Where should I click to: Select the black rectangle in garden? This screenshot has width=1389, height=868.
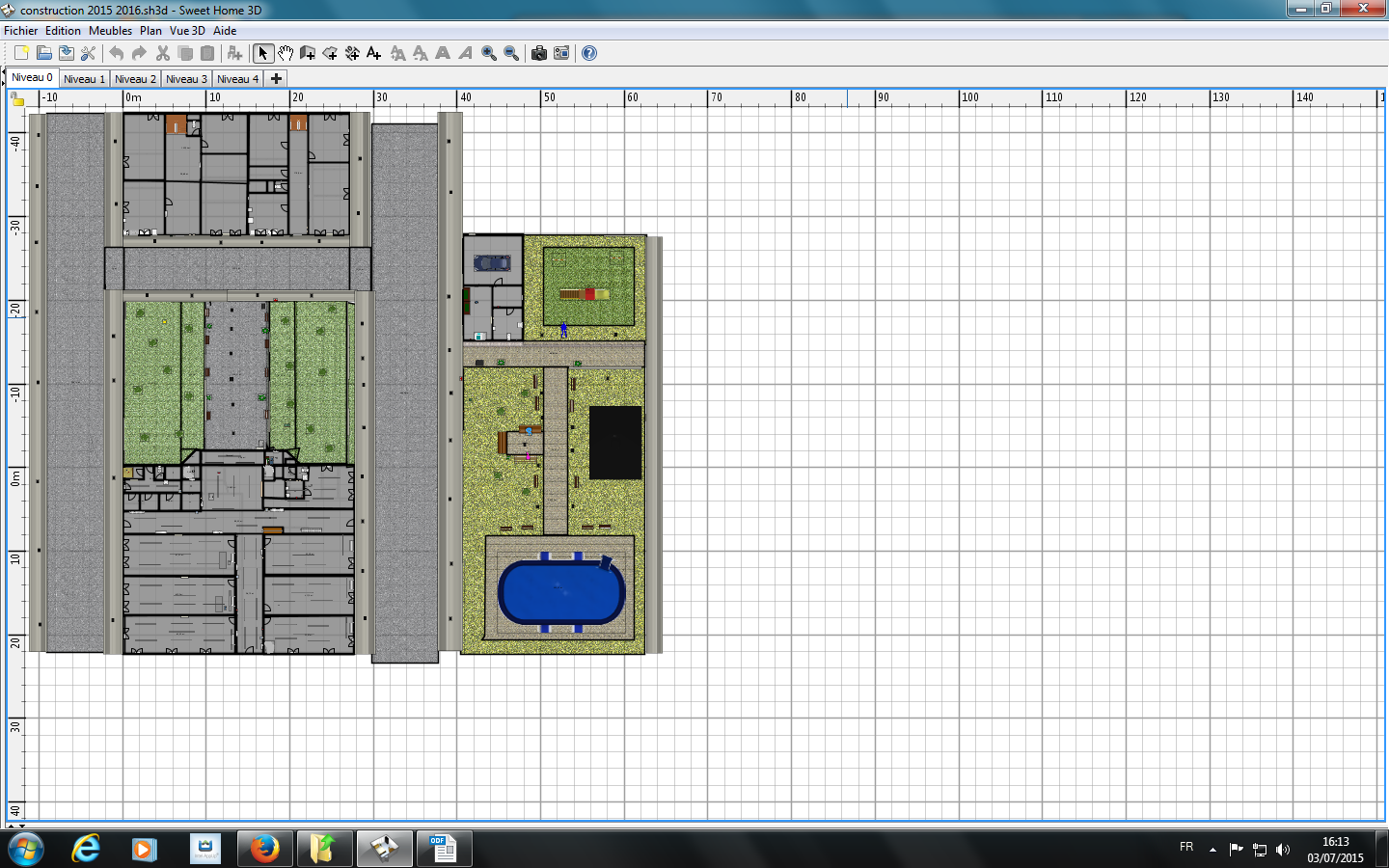pyautogui.click(x=615, y=443)
